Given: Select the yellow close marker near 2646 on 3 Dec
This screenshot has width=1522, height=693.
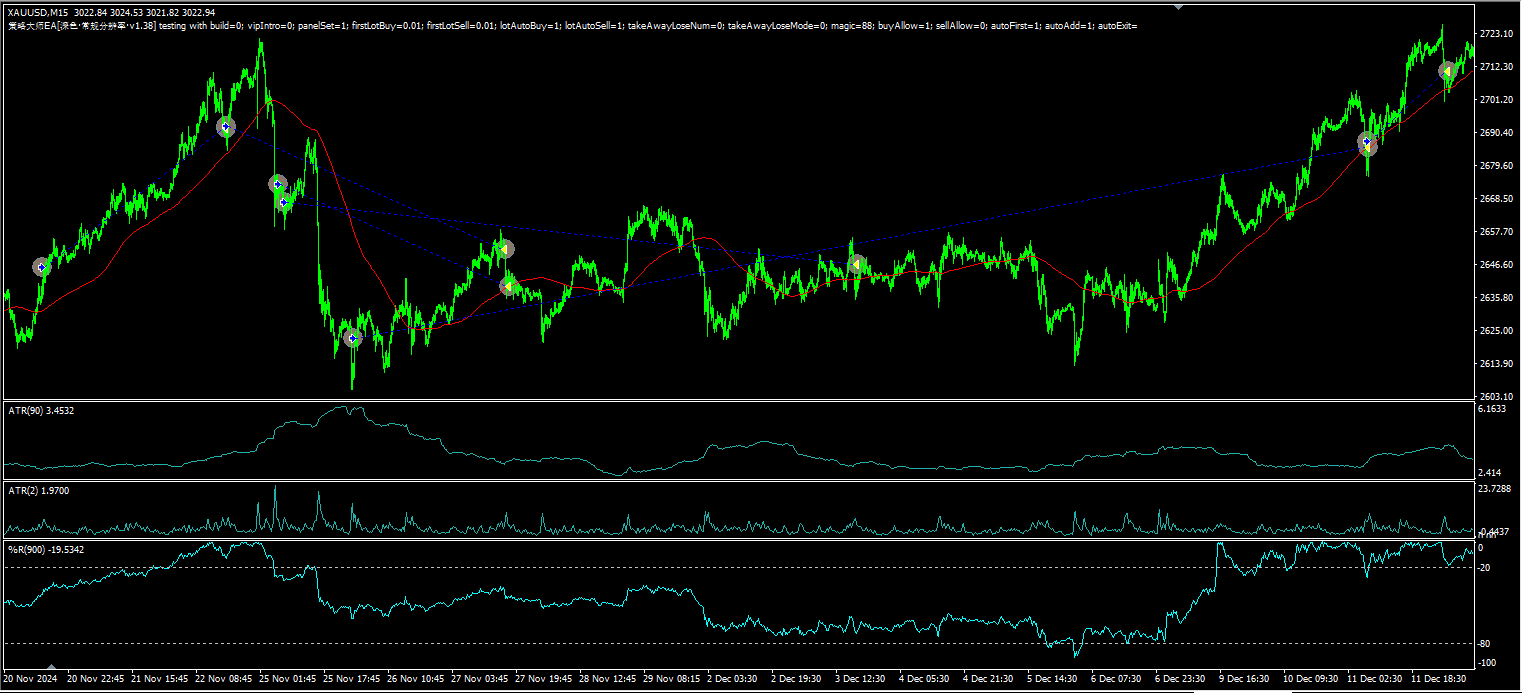Looking at the screenshot, I should pos(857,265).
